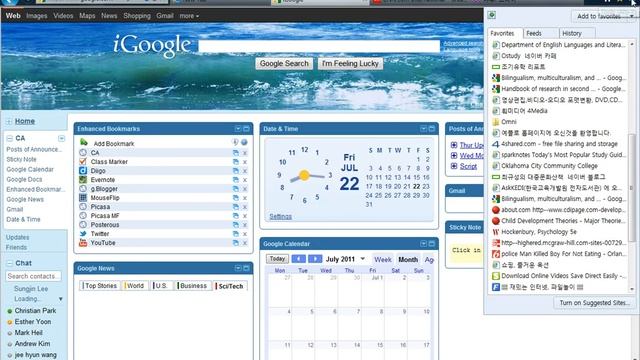Open Images in the Google top bar
640x360 pixels.
[x=37, y=16]
